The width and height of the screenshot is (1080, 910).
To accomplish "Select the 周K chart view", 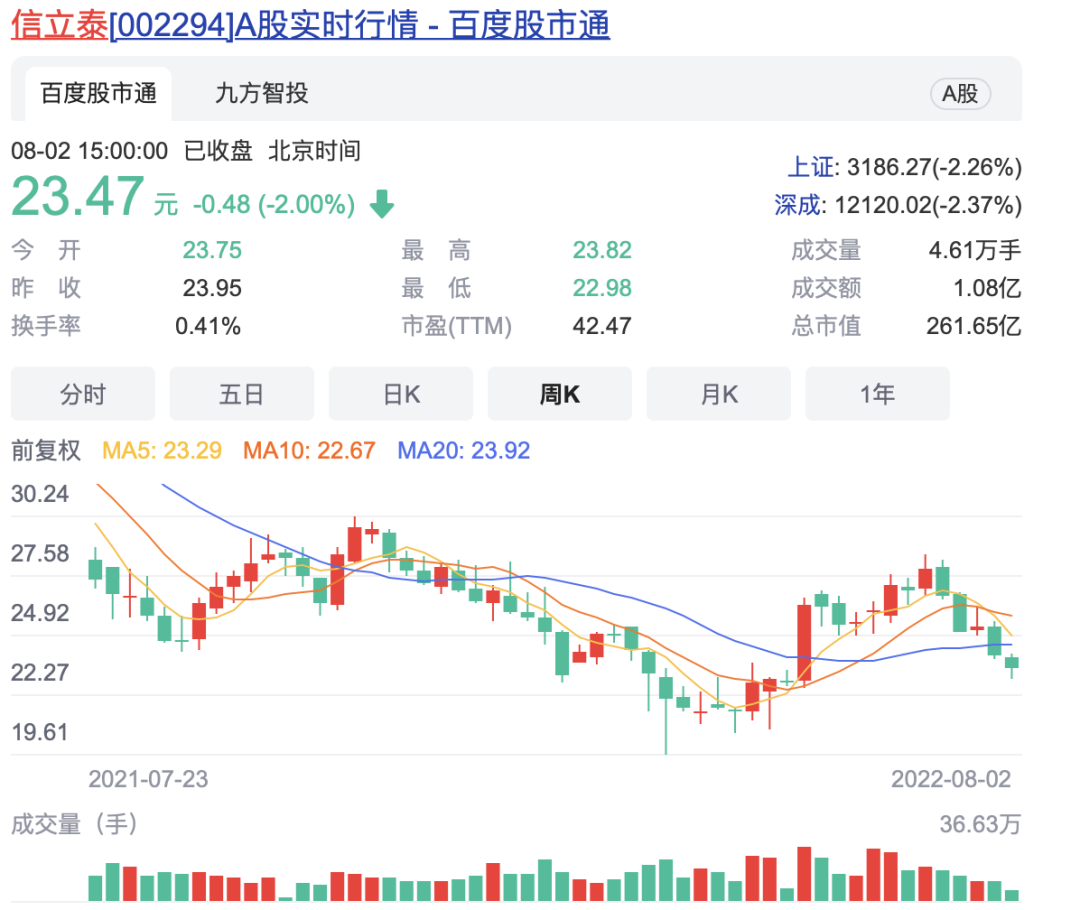I will pos(560,394).
